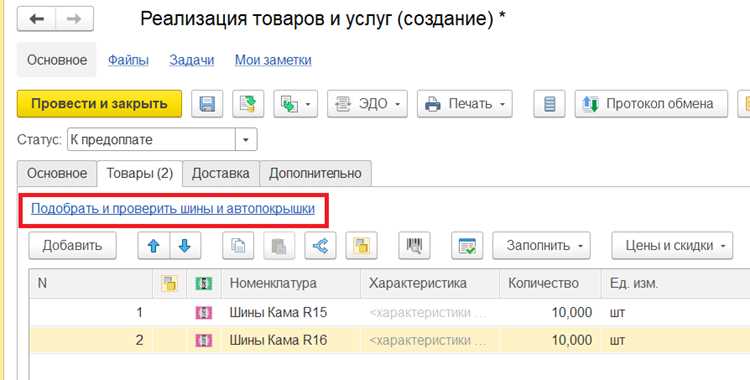Viewport: 750px width, 380px height.
Task: Open Мои заметки link
Action: coord(273,60)
